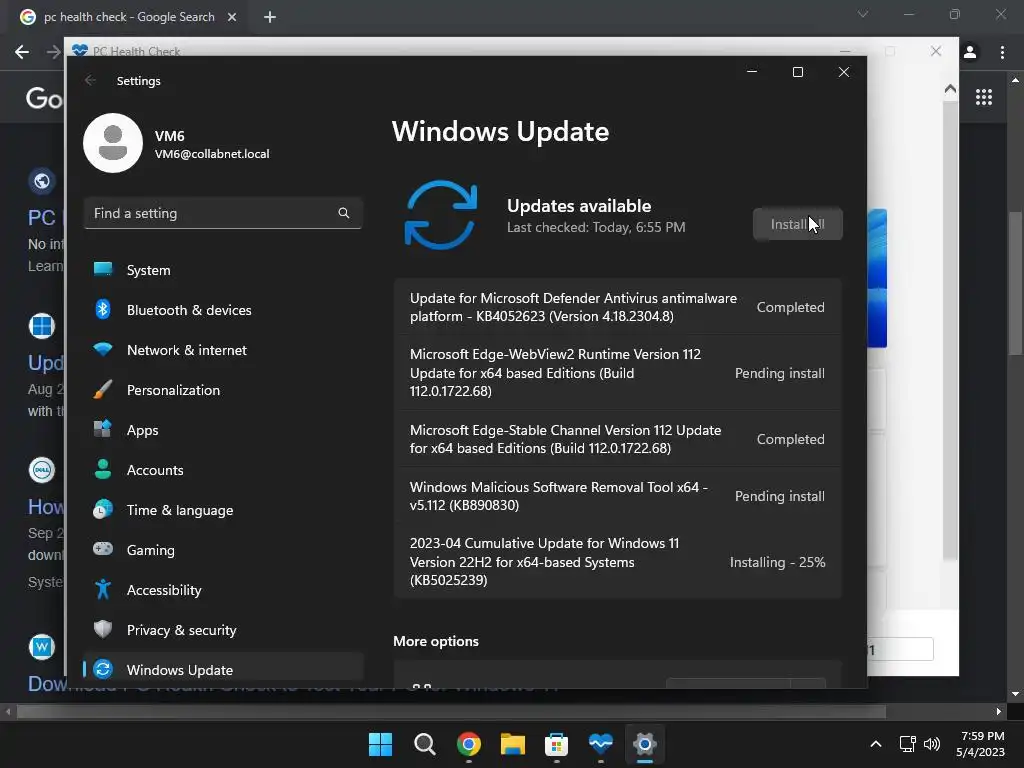Click the VM6@collabnet.local account text
This screenshot has height=768, width=1024.
click(x=212, y=154)
